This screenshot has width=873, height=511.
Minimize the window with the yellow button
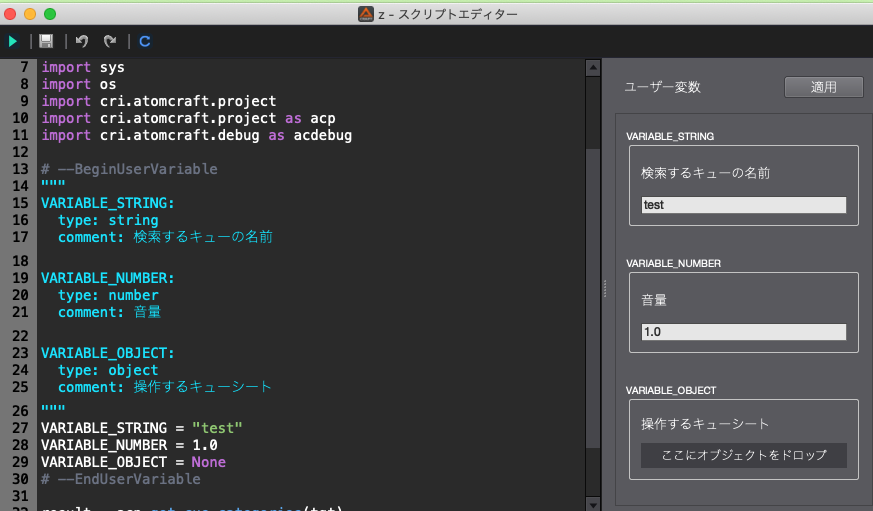[x=30, y=14]
